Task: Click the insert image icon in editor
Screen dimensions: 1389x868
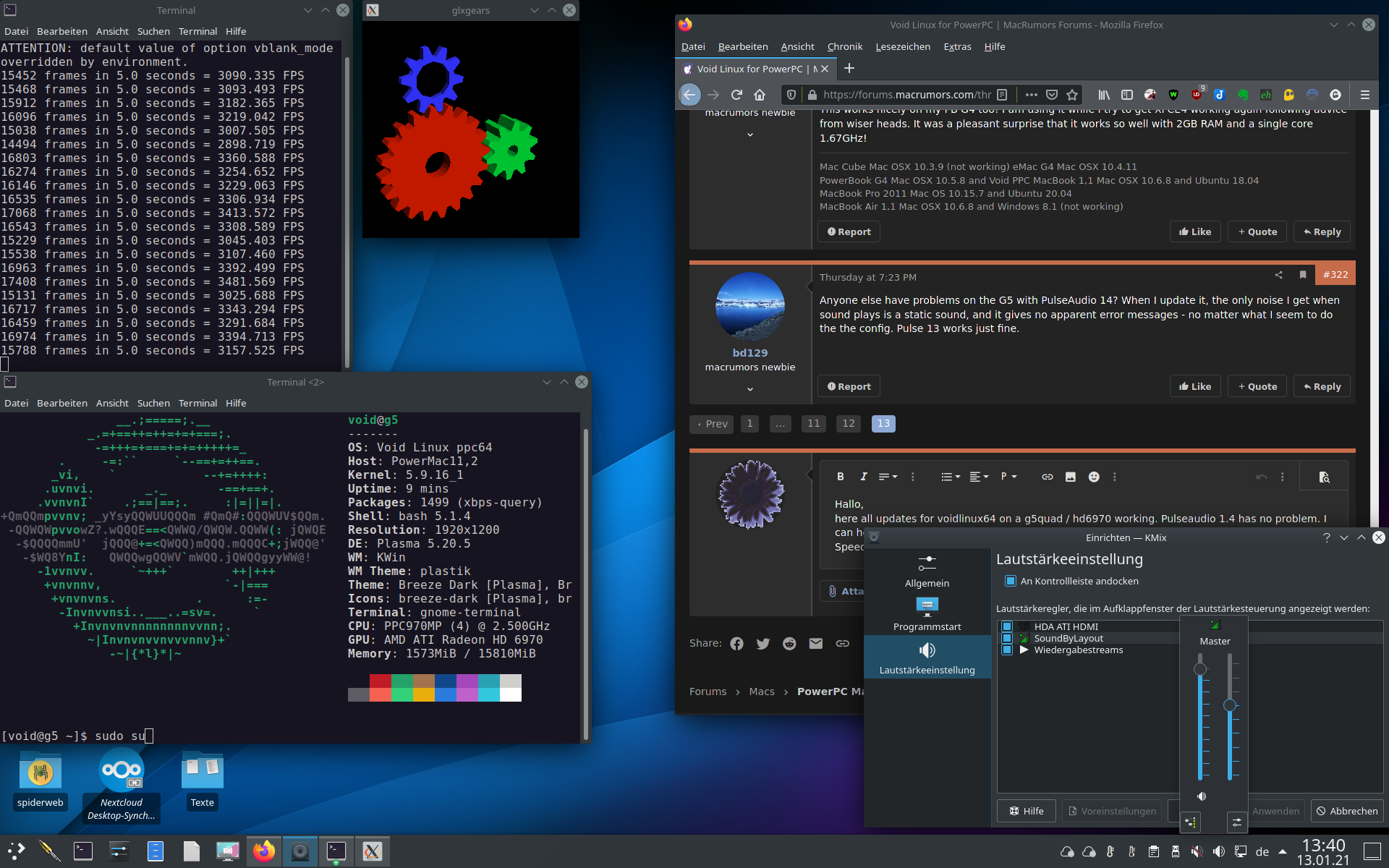Action: pyautogui.click(x=1071, y=477)
